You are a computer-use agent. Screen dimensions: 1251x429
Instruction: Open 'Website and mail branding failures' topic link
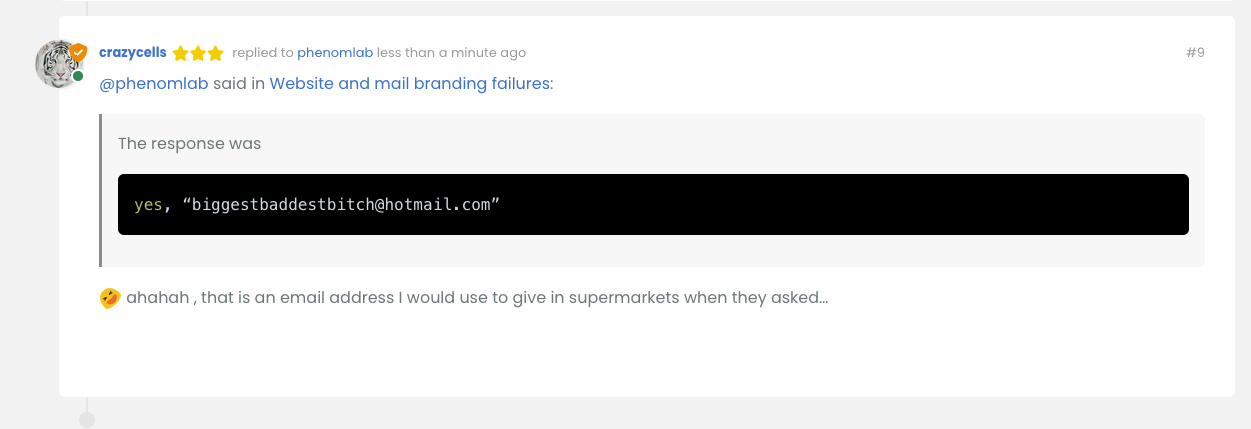410,83
